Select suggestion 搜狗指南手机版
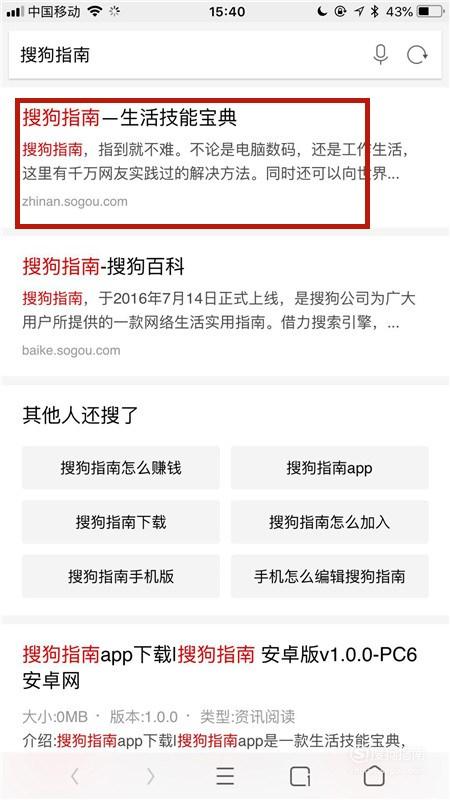 point(121,576)
